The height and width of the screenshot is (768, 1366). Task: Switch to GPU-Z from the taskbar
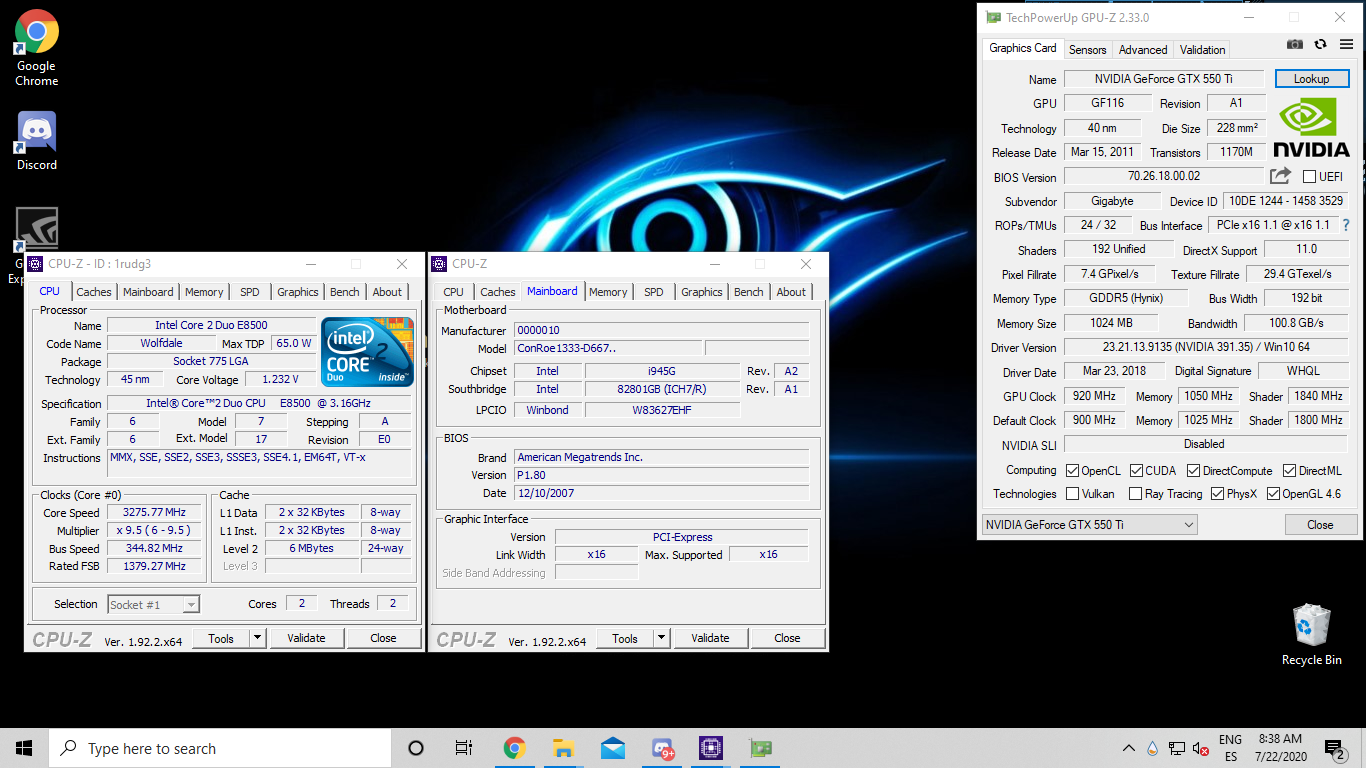coord(760,748)
